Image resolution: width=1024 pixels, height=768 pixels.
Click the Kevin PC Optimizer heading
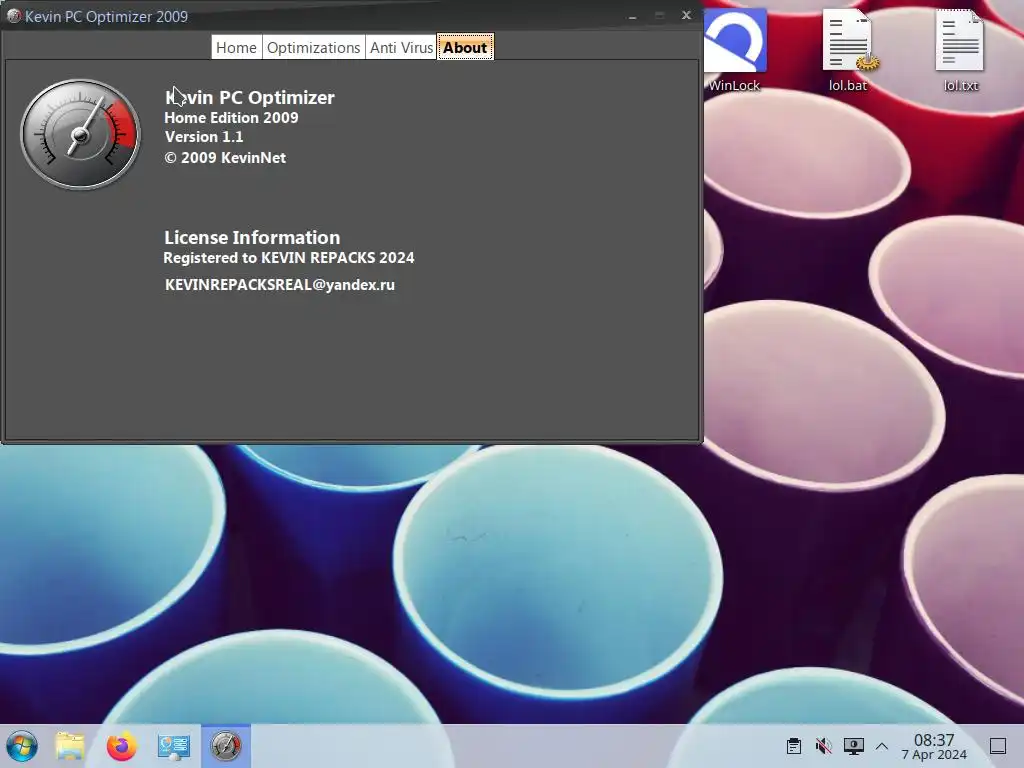click(x=249, y=97)
